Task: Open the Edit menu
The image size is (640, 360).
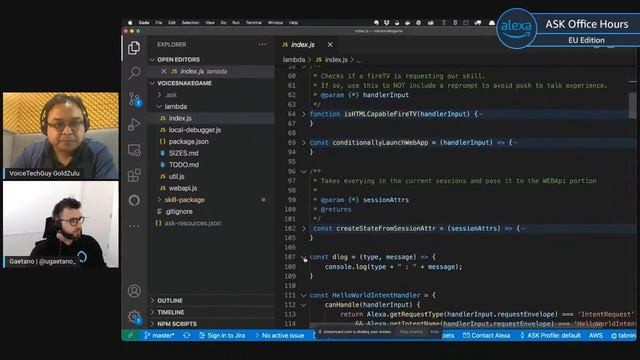Action: click(x=172, y=23)
